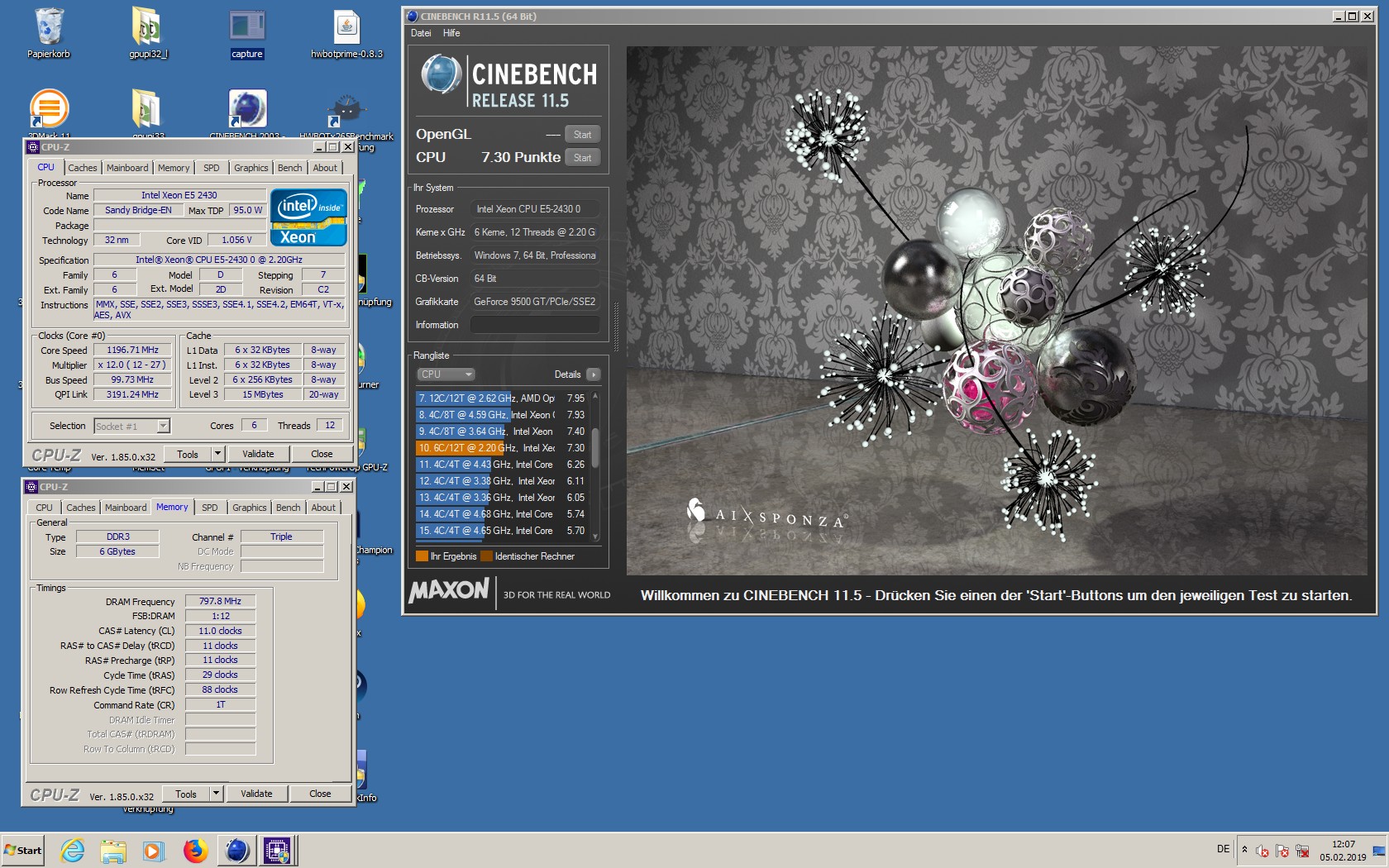The height and width of the screenshot is (868, 1389).
Task: Show hidden system tray icons
Action: click(x=1244, y=850)
